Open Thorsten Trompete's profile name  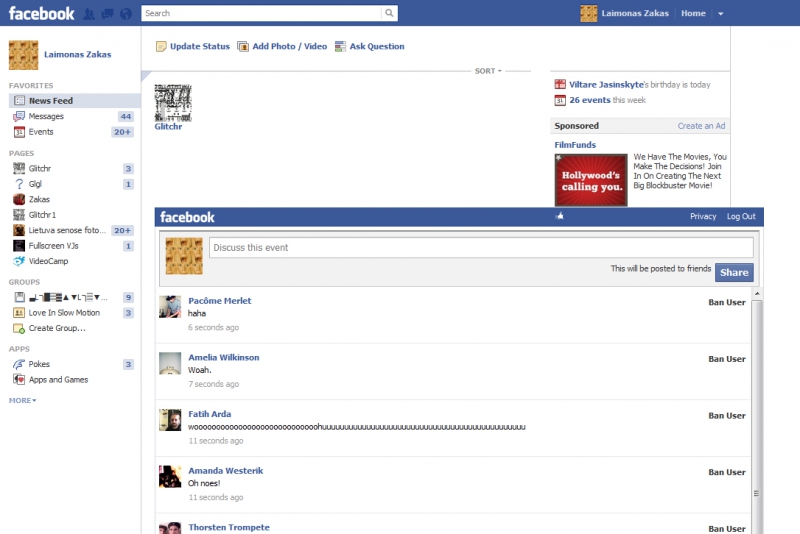coord(229,527)
